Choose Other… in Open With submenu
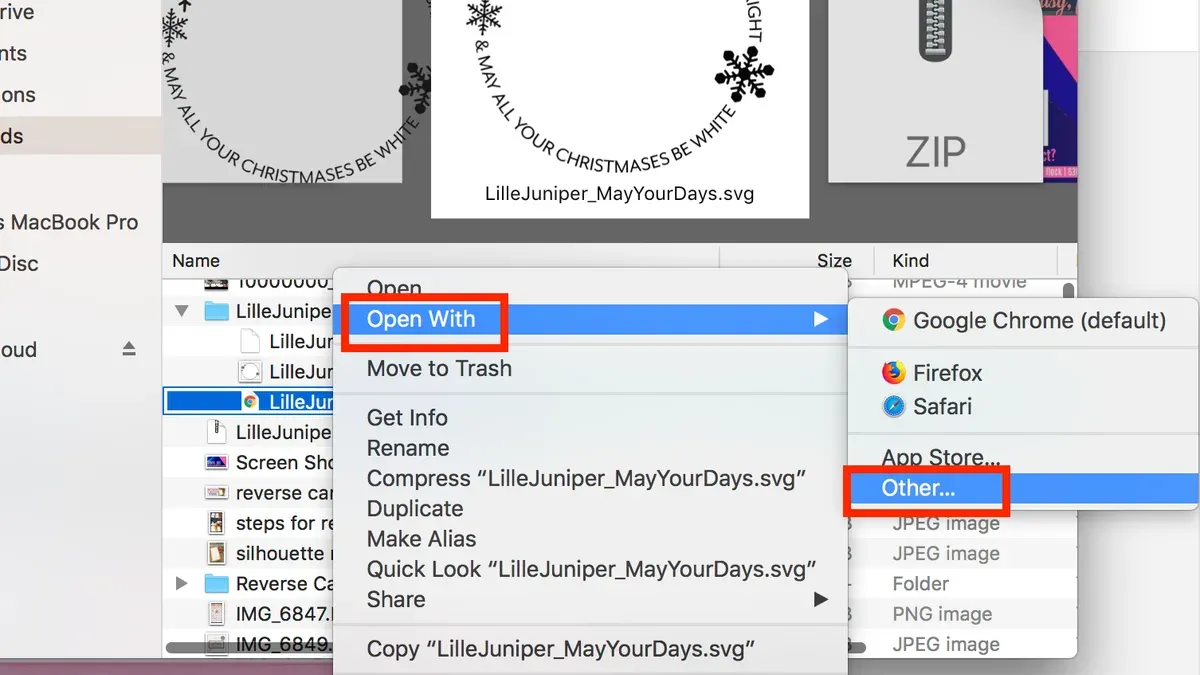Viewport: 1200px width, 675px height. tap(1023, 488)
